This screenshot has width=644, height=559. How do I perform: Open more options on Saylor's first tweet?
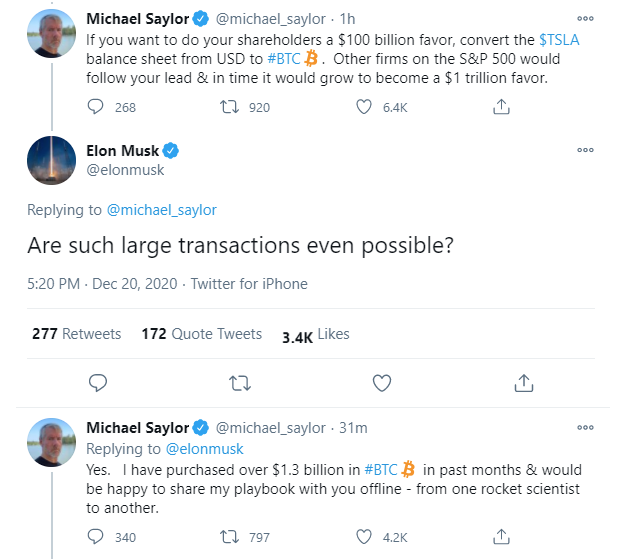click(585, 19)
